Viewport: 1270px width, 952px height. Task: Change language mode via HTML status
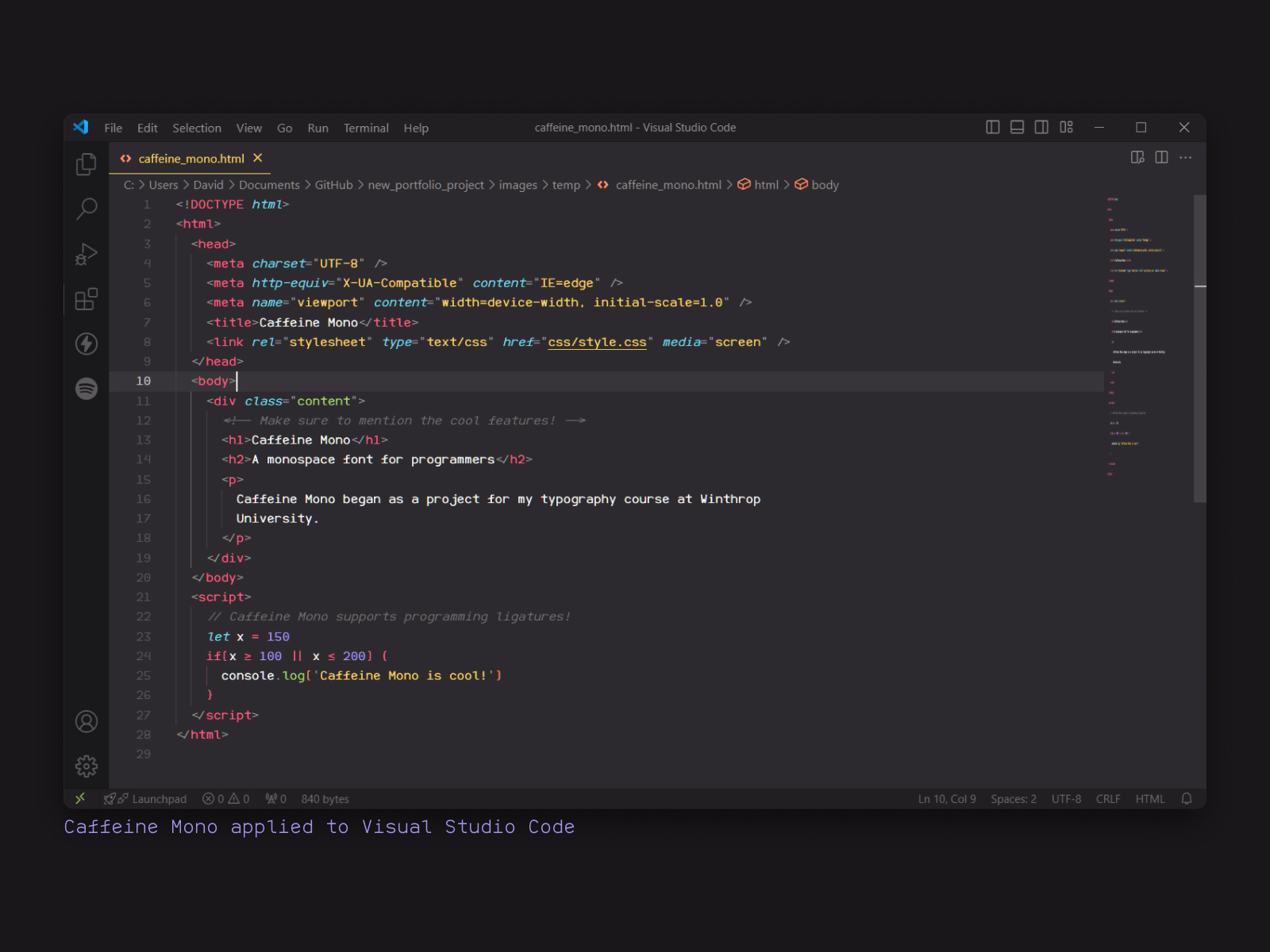coord(1150,799)
